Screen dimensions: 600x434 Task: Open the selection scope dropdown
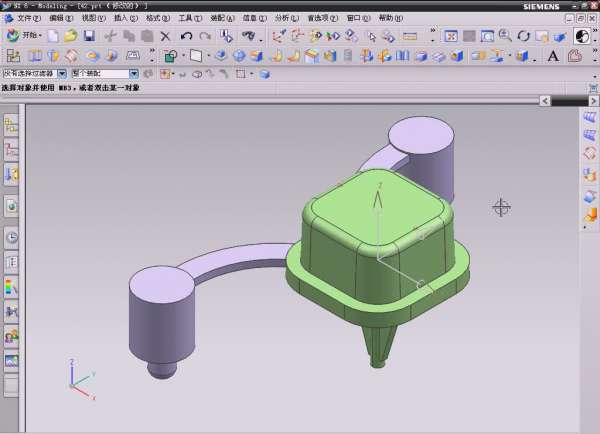tap(134, 73)
